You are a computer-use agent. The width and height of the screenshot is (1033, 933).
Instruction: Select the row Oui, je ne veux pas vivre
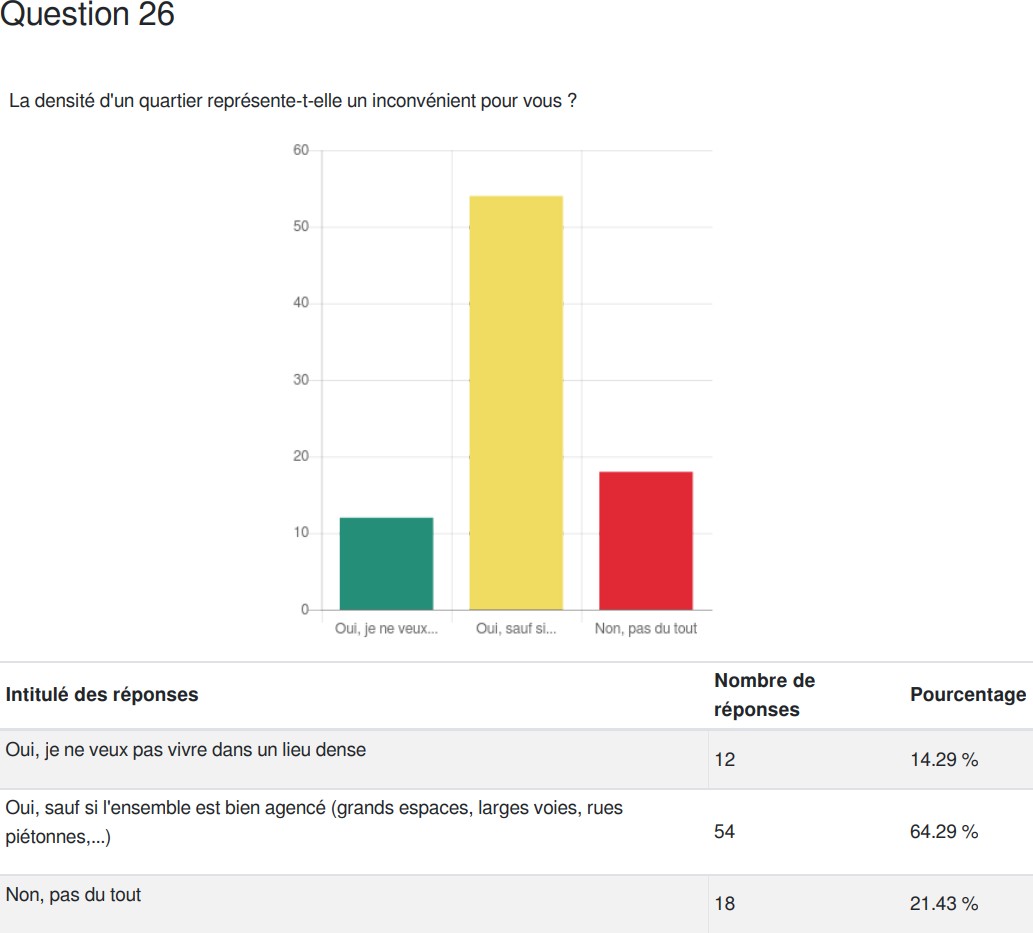516,759
